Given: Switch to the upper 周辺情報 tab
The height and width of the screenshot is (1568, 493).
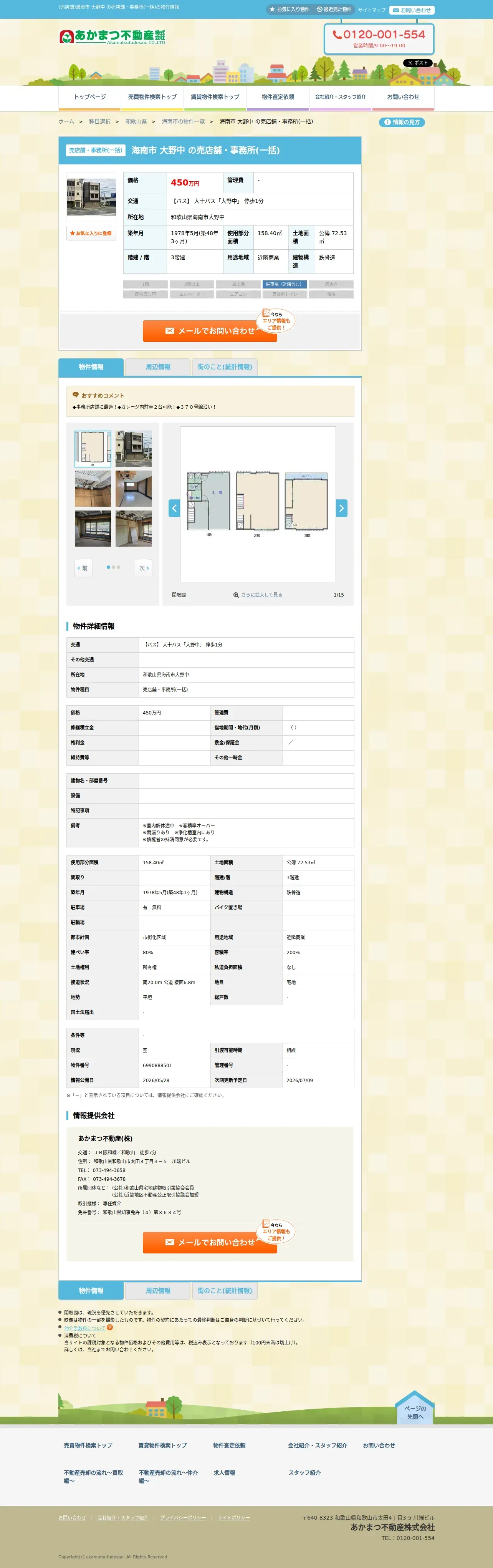Looking at the screenshot, I should tap(158, 367).
